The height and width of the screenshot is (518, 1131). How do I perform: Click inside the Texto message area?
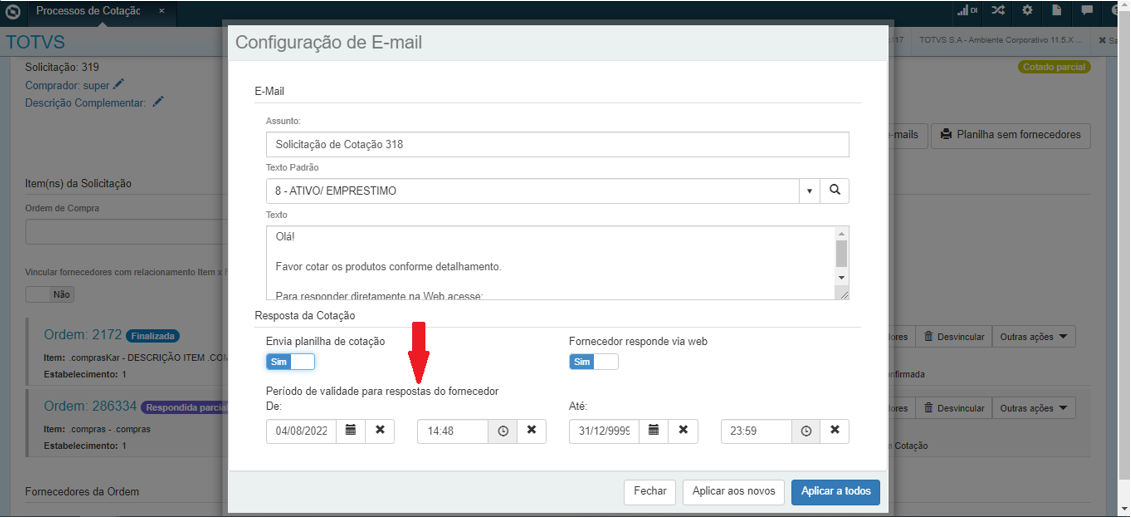tap(550, 263)
